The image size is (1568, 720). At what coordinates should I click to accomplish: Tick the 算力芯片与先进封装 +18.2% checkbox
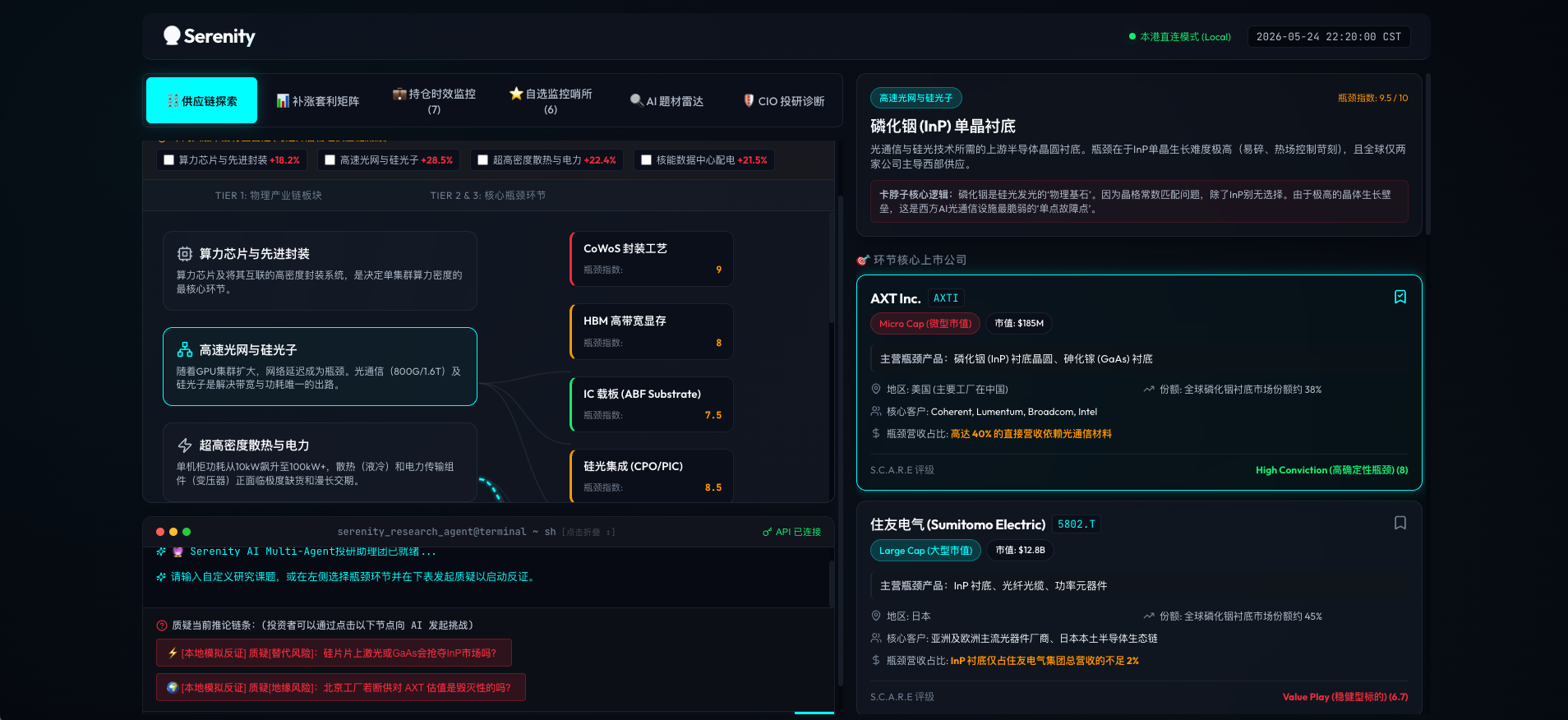click(x=168, y=160)
